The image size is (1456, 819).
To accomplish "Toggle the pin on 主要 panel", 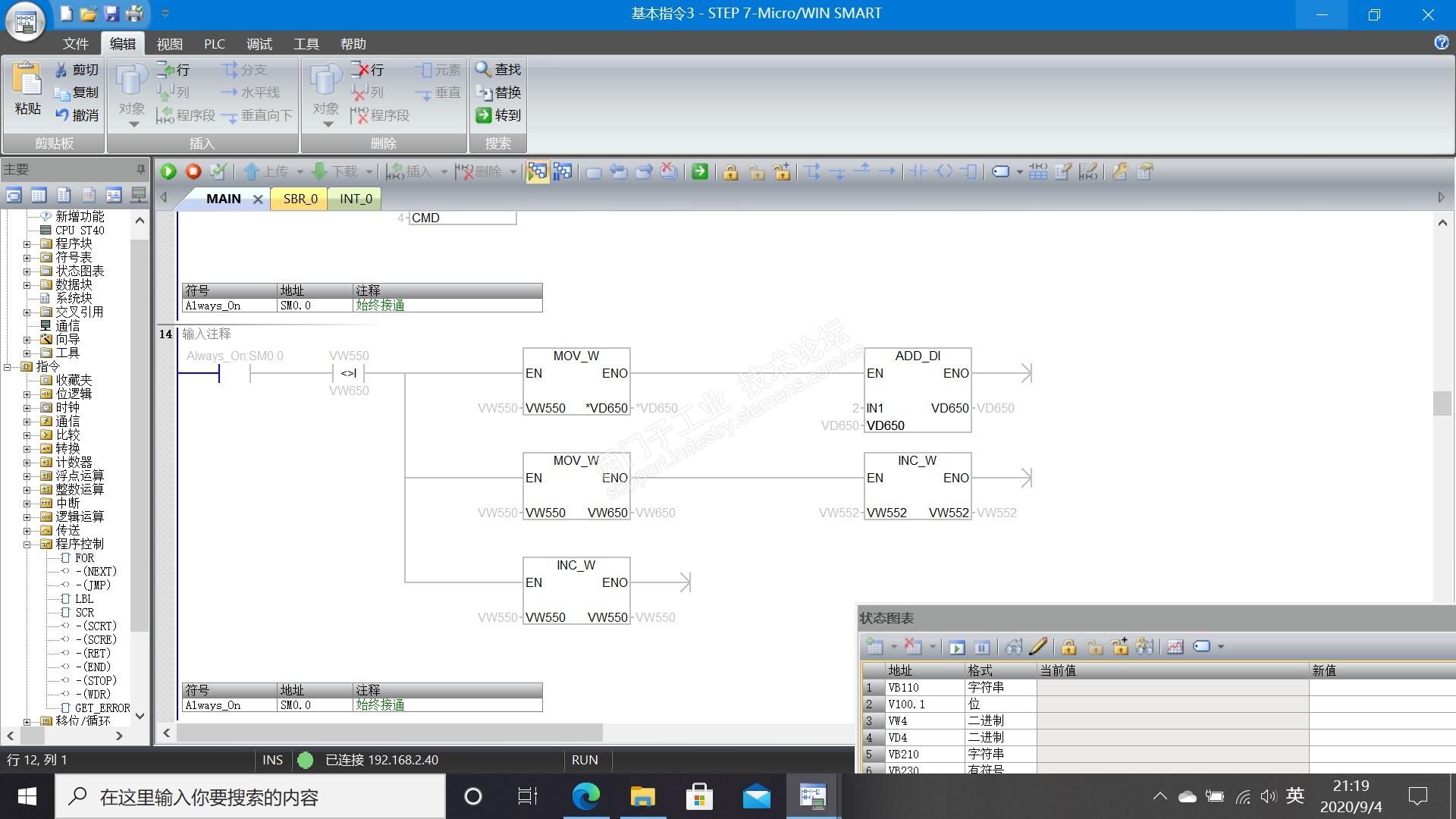I will (x=140, y=169).
